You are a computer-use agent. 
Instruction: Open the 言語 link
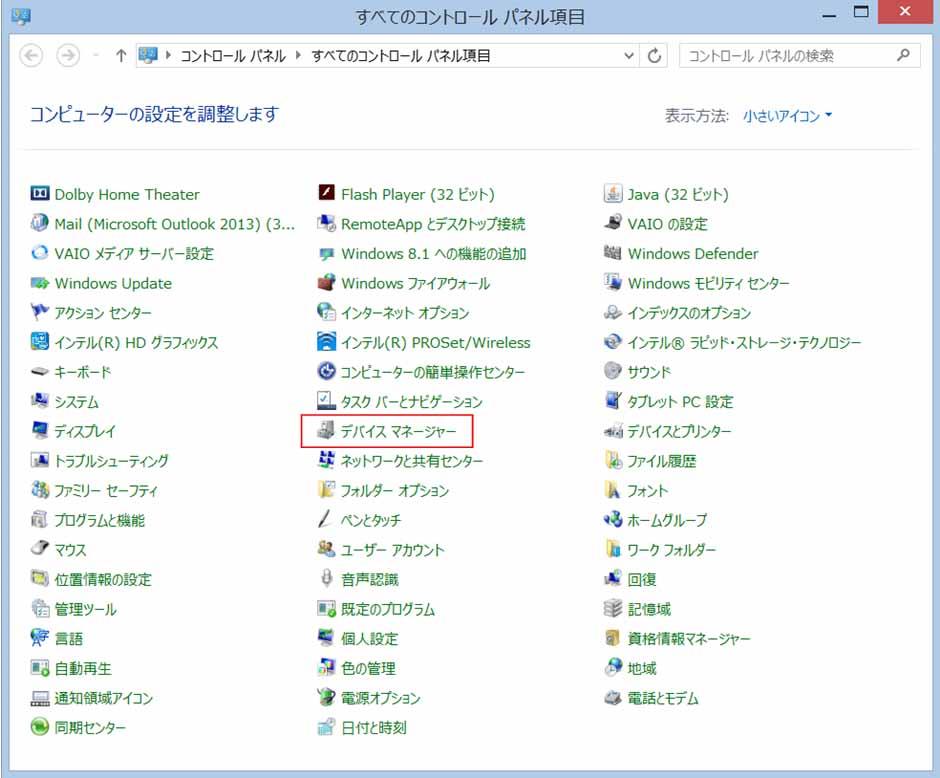pos(68,638)
